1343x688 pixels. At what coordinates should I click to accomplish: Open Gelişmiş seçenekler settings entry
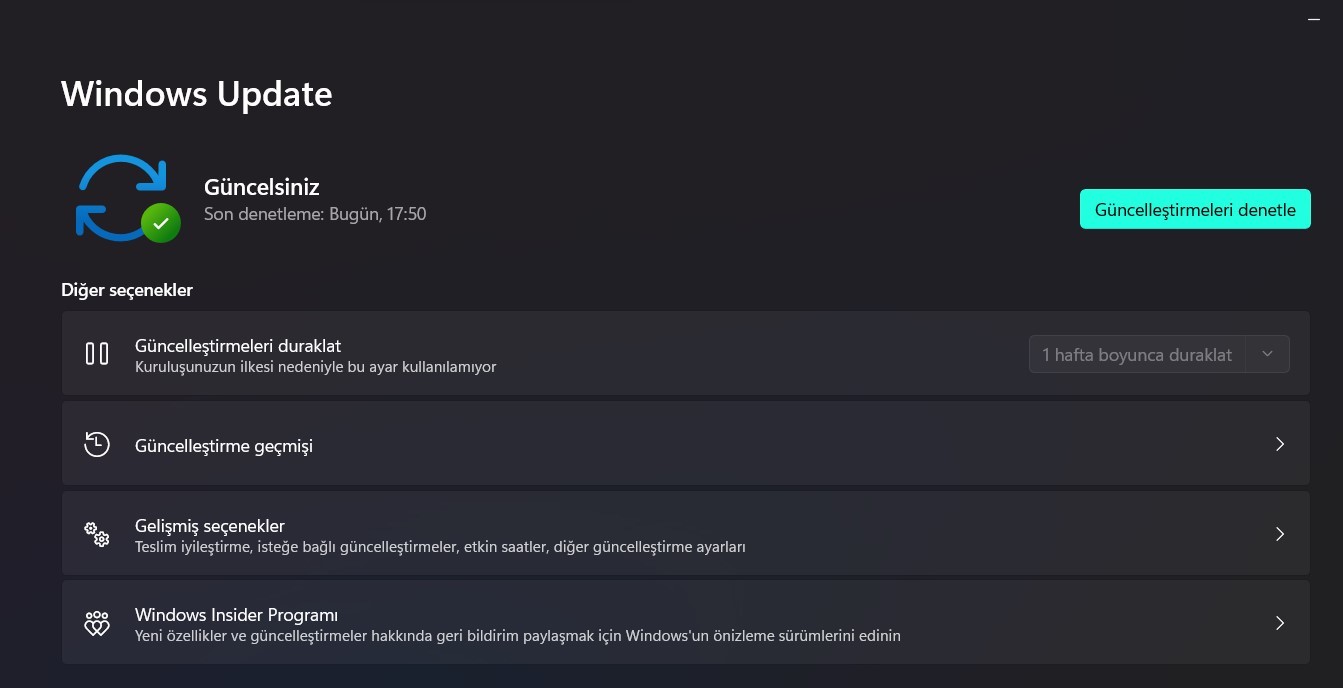(686, 534)
